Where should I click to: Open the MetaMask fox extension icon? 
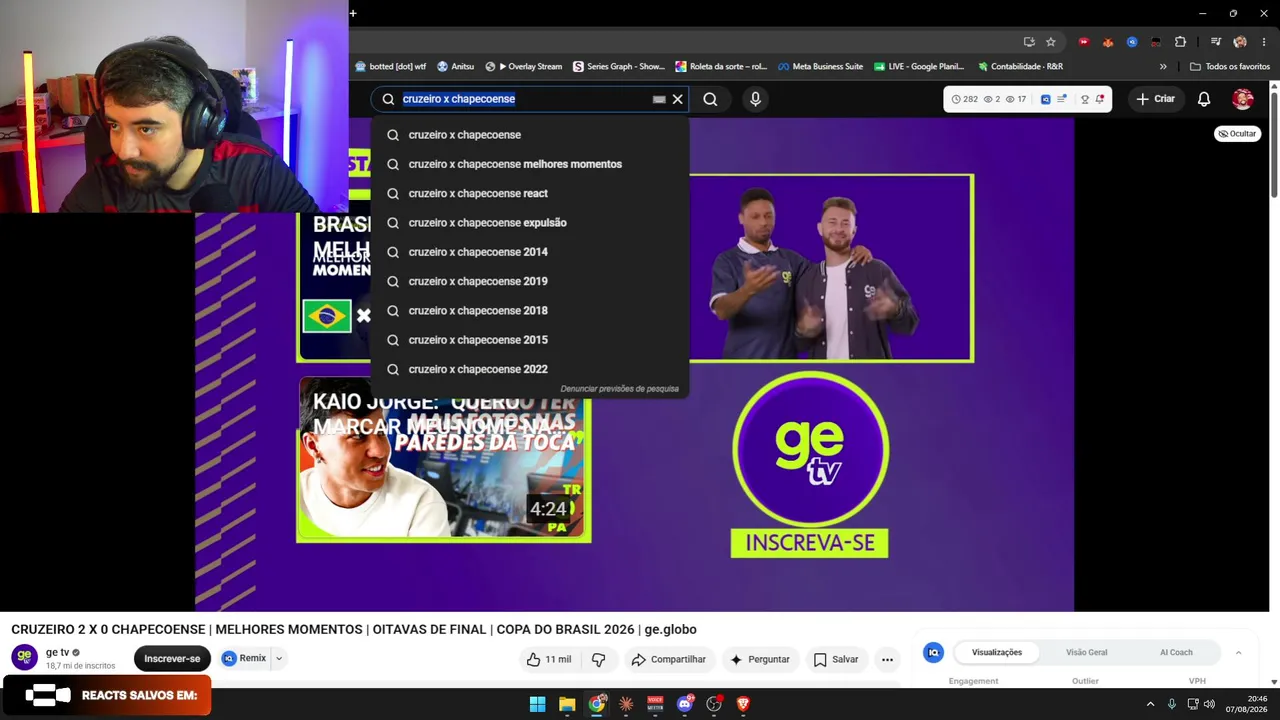[x=1108, y=42]
